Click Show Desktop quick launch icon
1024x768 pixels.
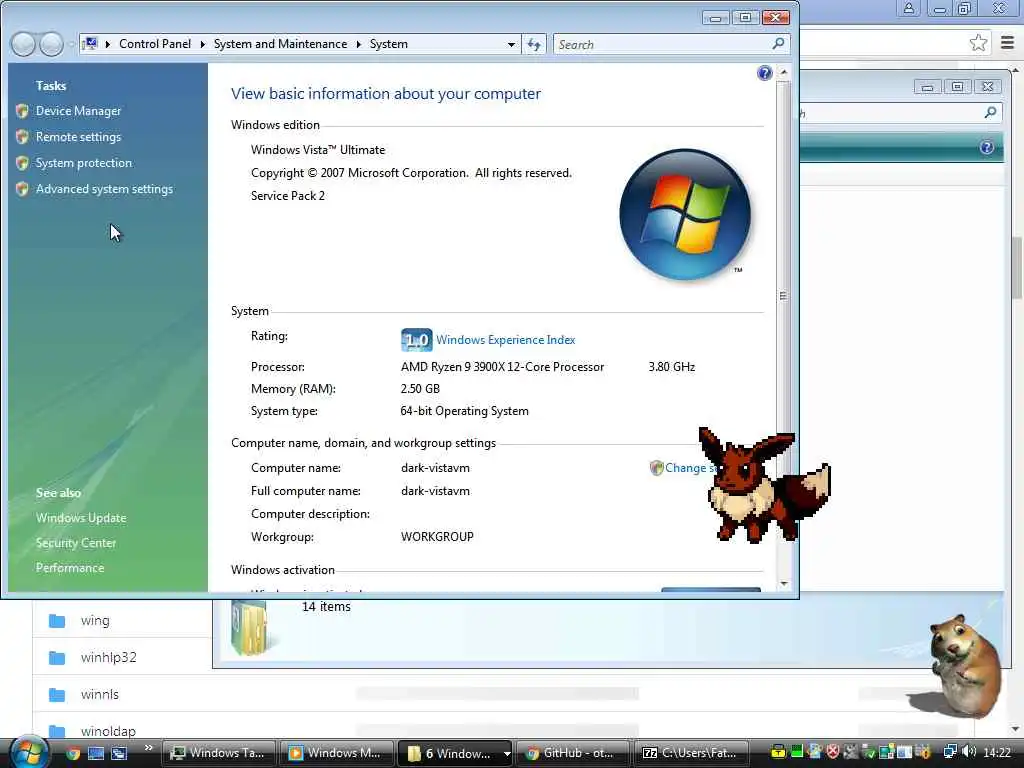pos(96,754)
